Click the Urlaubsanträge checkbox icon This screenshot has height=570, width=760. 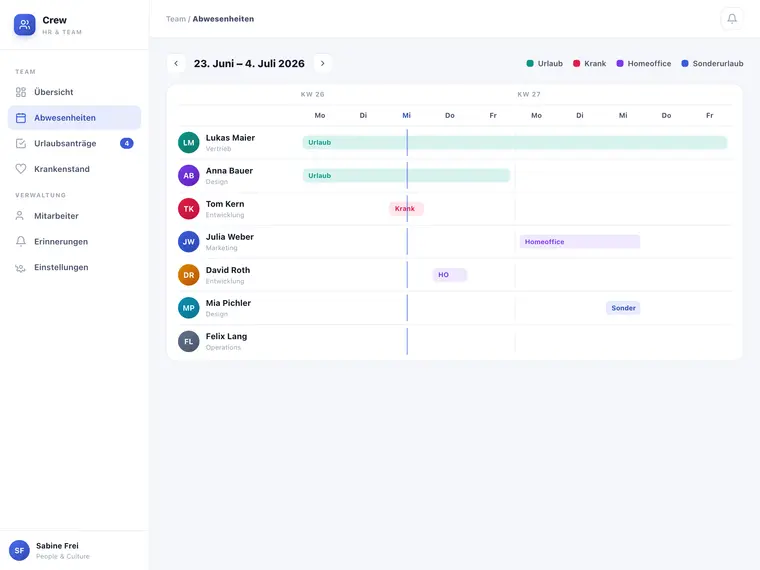click(21, 143)
